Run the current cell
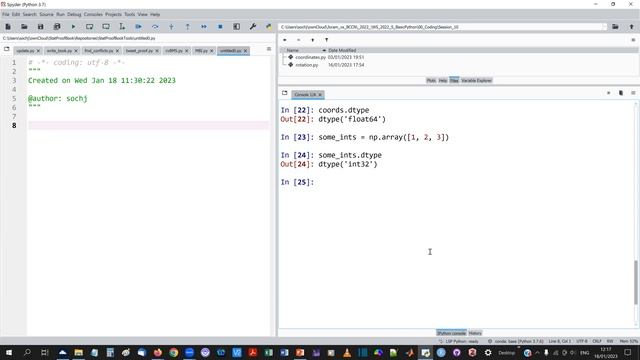The width and height of the screenshot is (640, 360). coord(89,27)
